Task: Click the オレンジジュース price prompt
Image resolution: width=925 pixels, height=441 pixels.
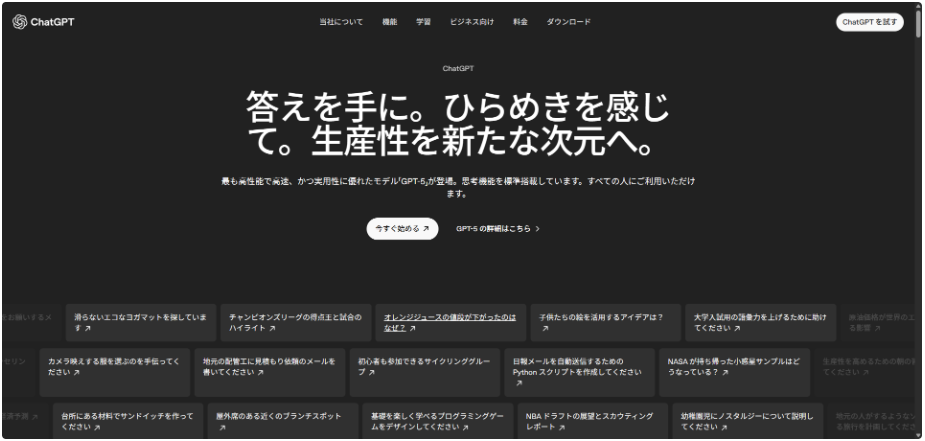Action: (449, 321)
